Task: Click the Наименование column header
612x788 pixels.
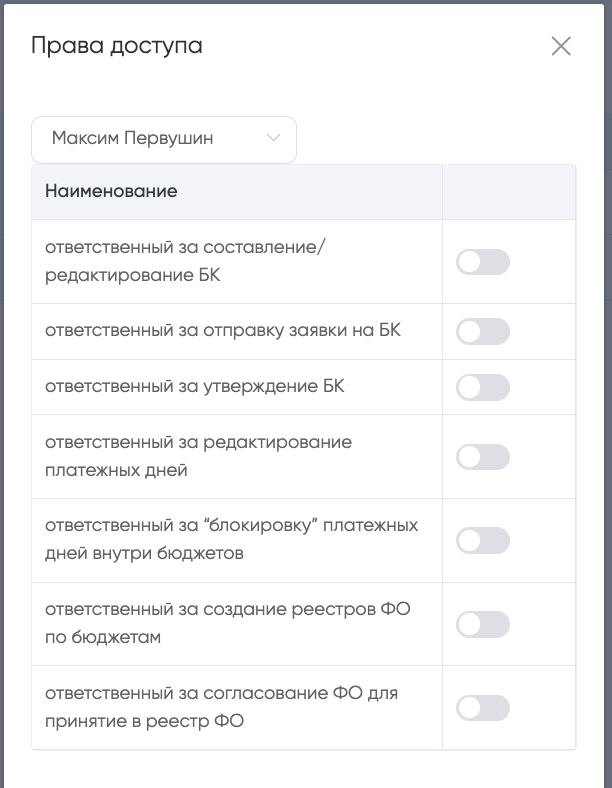Action: [111, 191]
